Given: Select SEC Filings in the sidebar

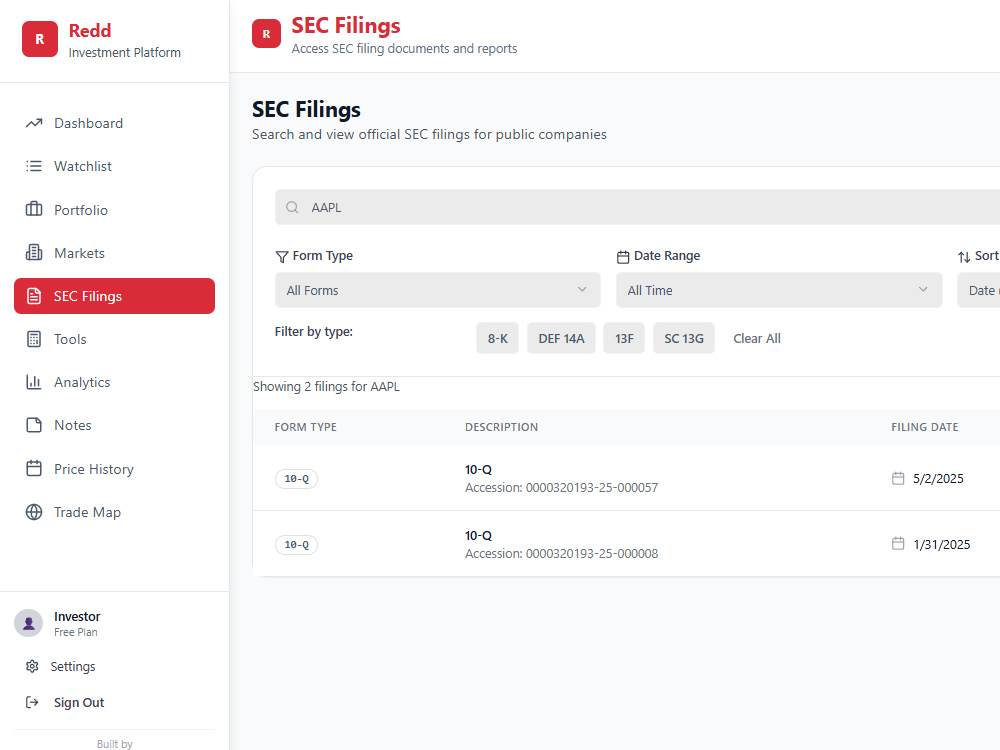Looking at the screenshot, I should [114, 296].
